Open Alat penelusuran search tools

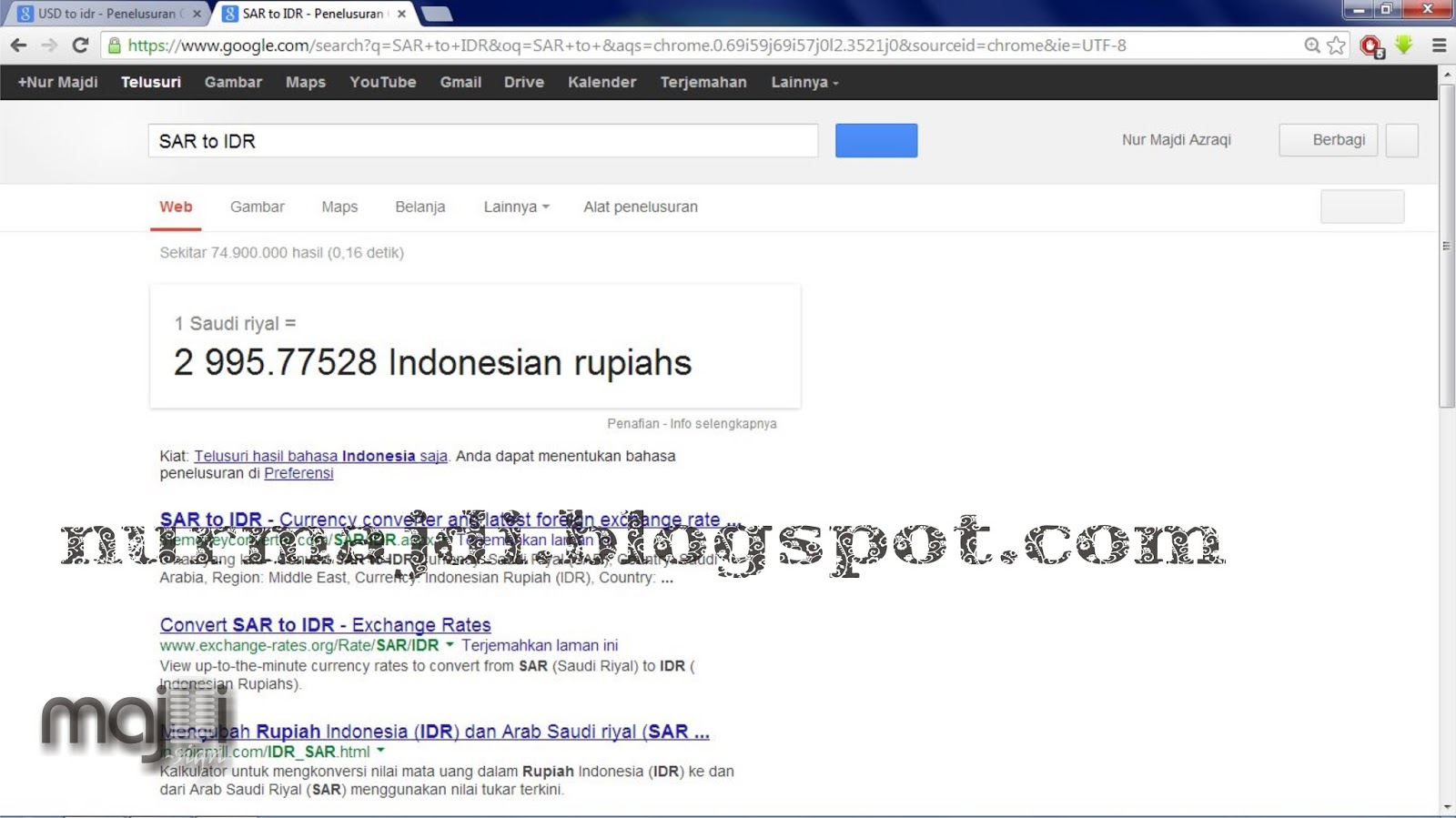(641, 207)
